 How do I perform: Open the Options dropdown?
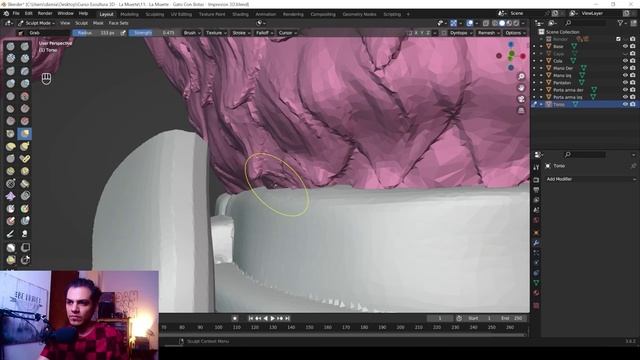tap(515, 33)
